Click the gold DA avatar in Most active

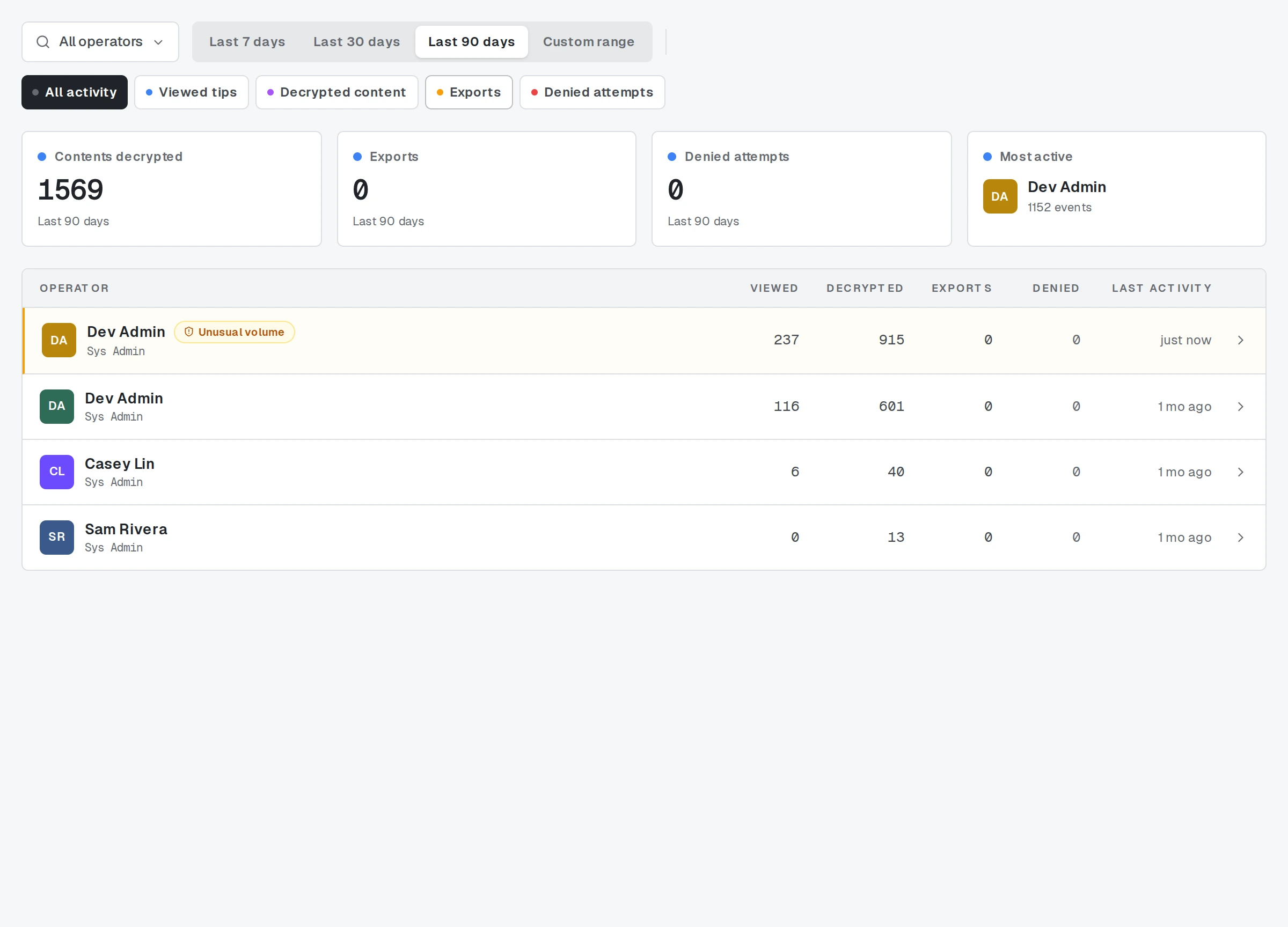pos(999,196)
